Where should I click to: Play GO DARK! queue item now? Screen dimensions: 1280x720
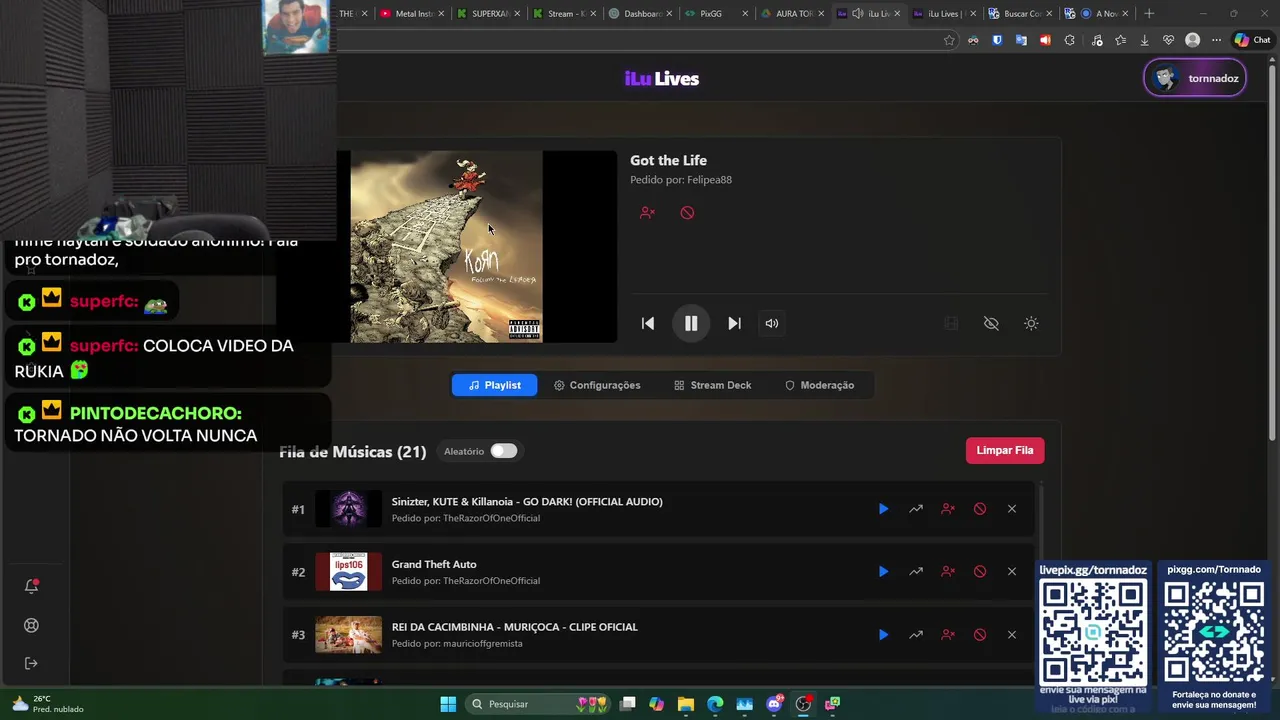883,509
